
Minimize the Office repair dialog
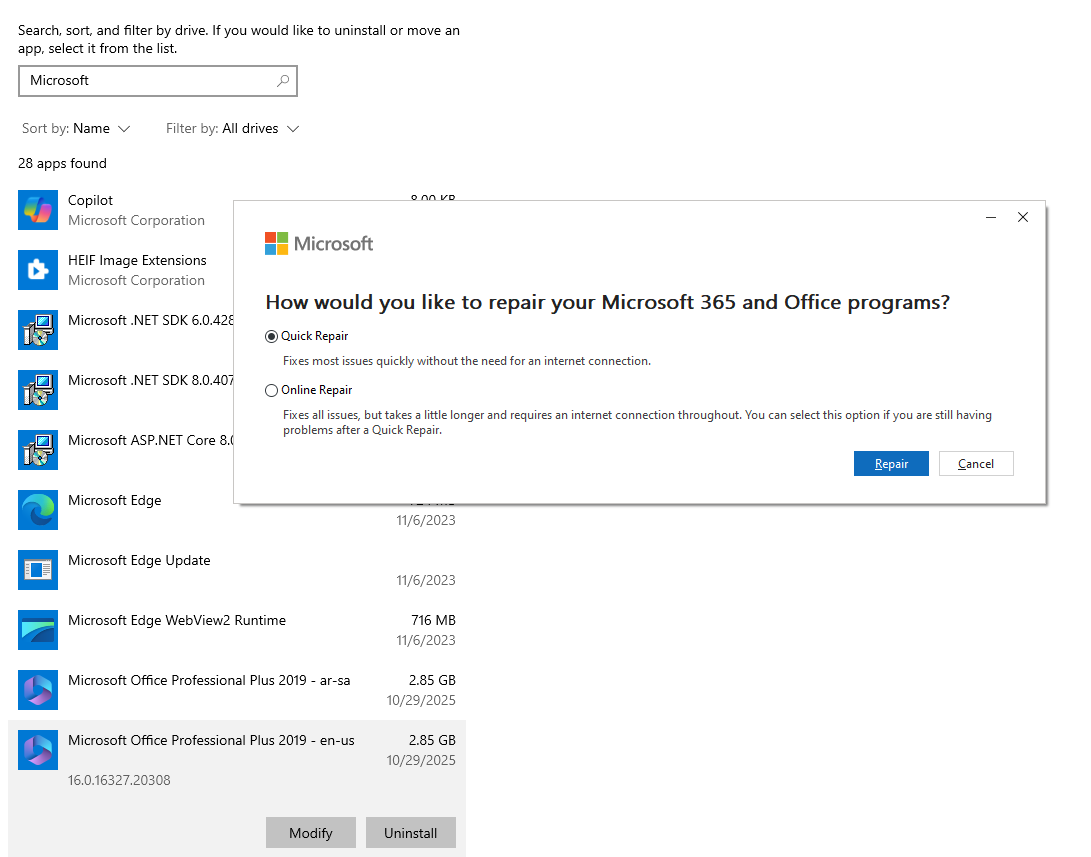(991, 218)
